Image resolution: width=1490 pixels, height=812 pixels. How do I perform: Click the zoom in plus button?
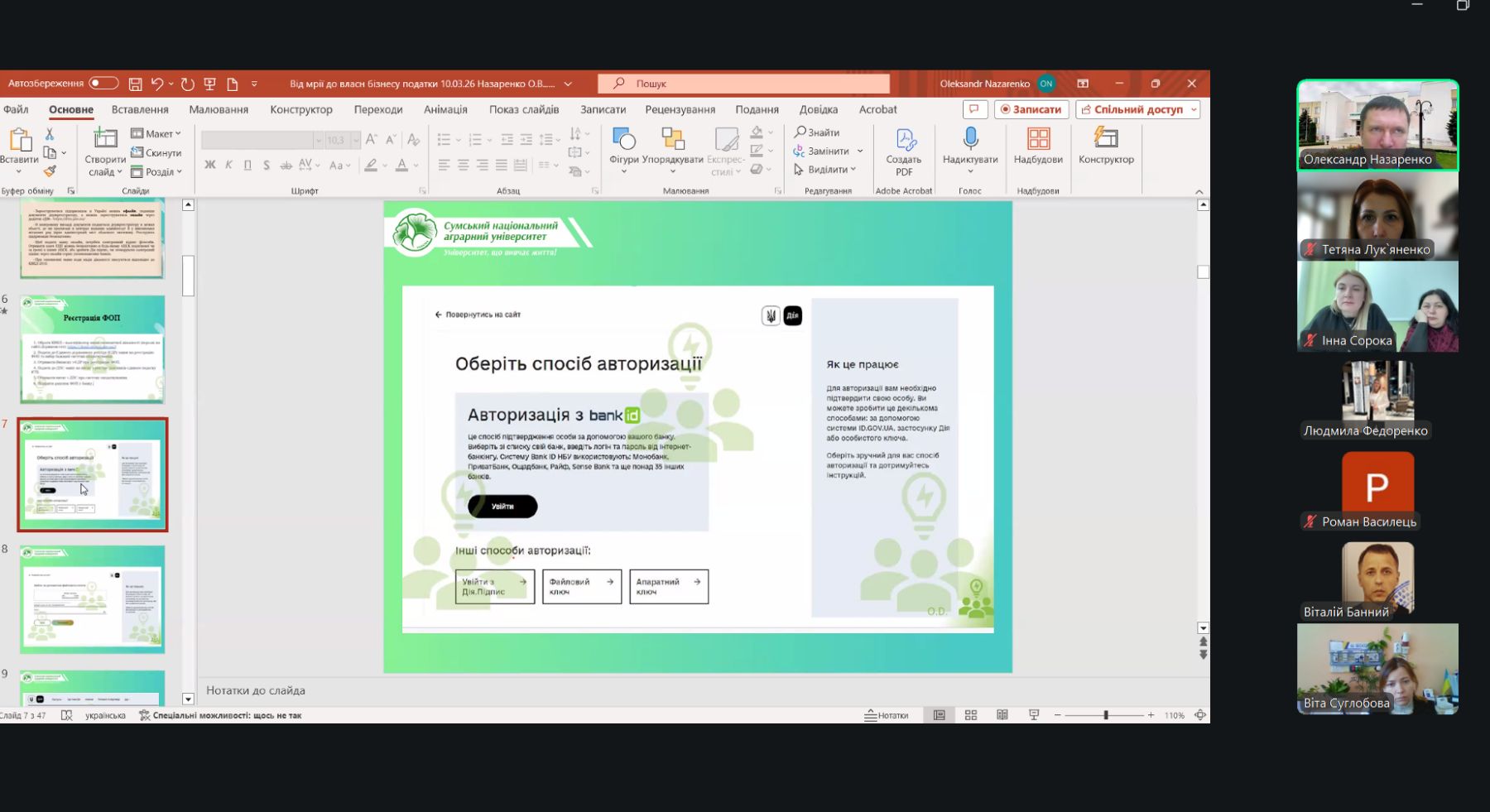click(x=1151, y=715)
